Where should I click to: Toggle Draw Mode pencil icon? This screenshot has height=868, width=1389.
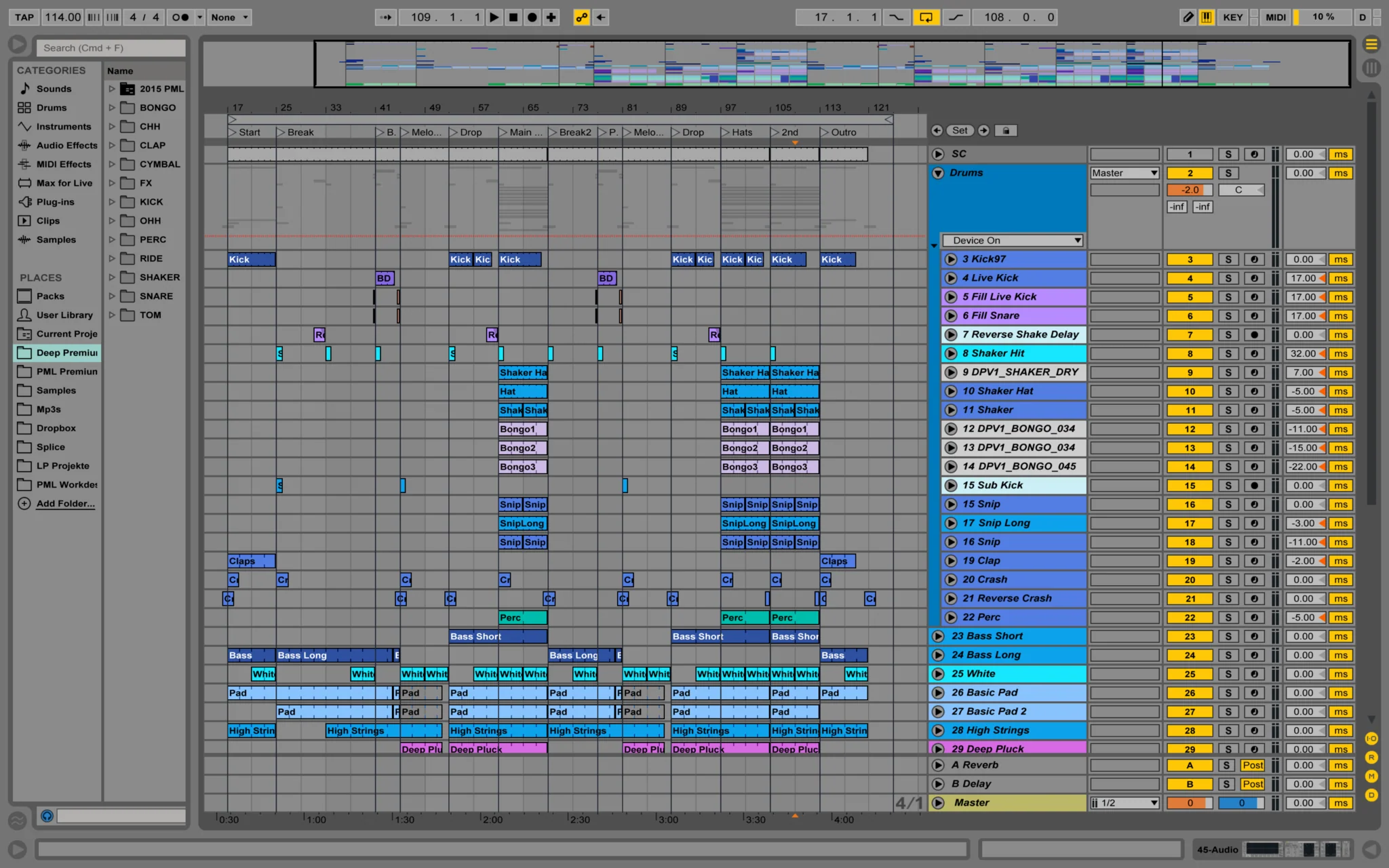coord(1188,17)
